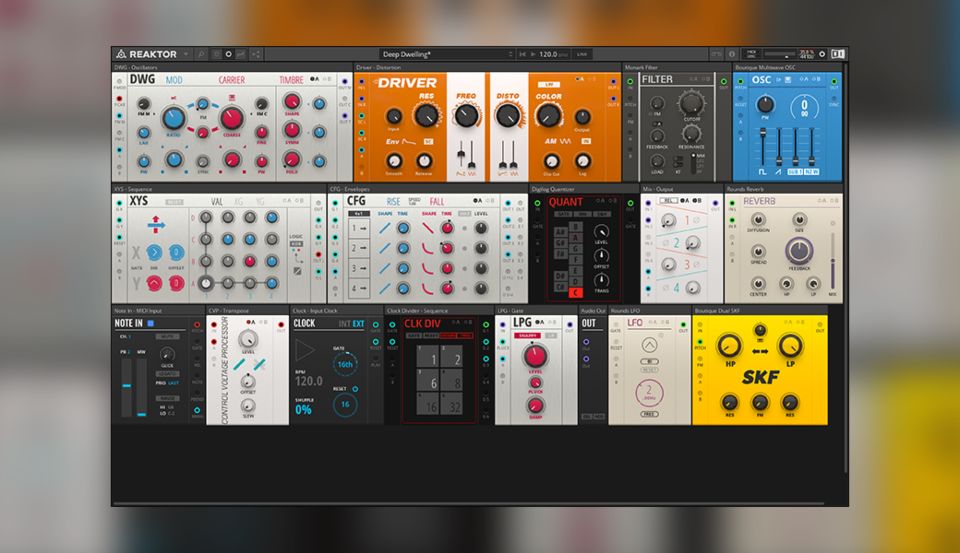
Task: Click the blue stop square in Note In
Action: [150, 323]
